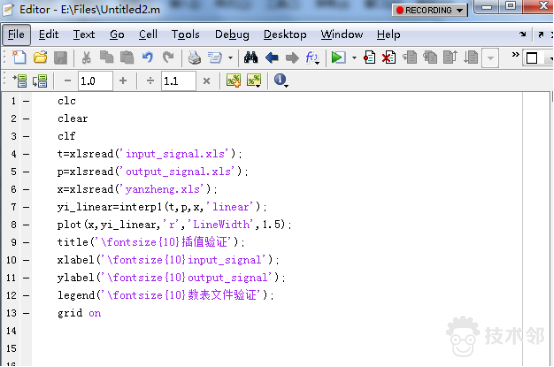Decrement value with the minus button
This screenshot has width=554, height=367.
click(x=67, y=81)
